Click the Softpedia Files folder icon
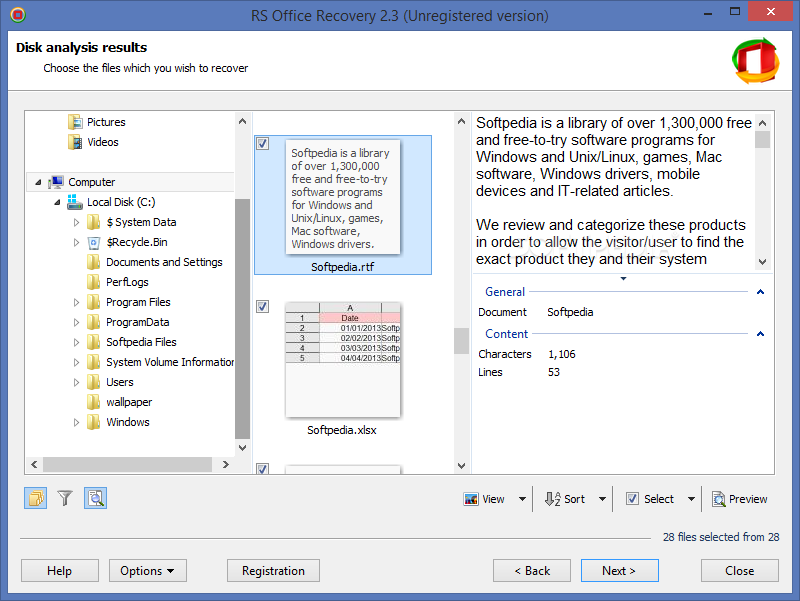This screenshot has width=800, height=601. coord(93,342)
